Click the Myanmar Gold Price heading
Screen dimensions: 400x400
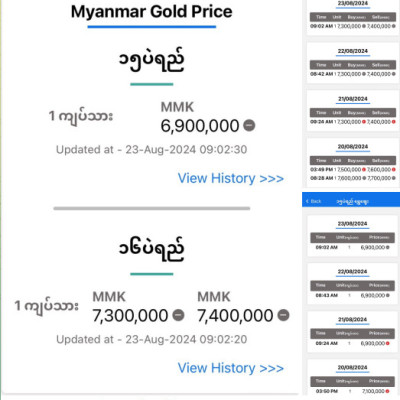point(152,12)
